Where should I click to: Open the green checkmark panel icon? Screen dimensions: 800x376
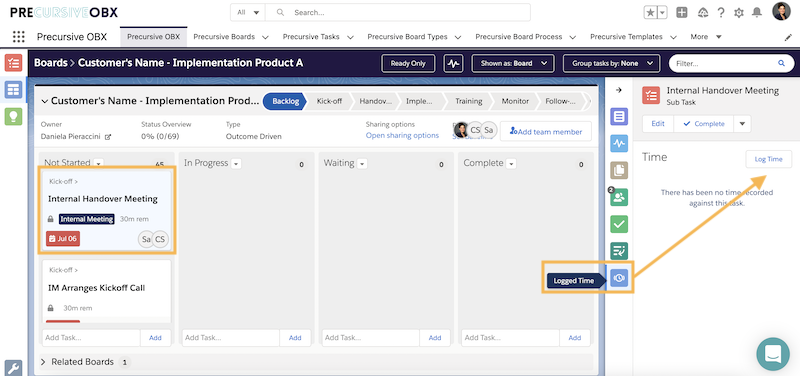click(619, 224)
